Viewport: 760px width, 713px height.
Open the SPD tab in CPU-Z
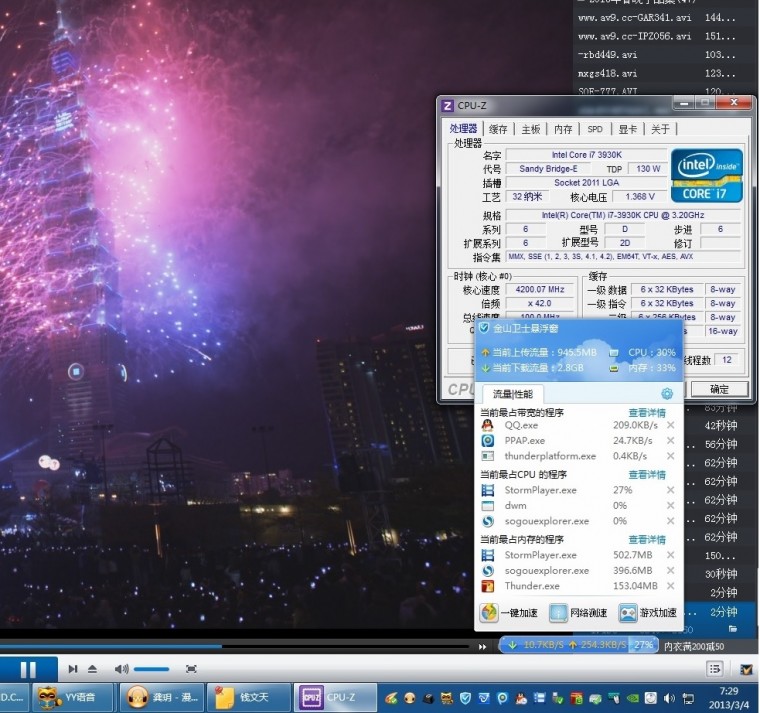click(595, 129)
